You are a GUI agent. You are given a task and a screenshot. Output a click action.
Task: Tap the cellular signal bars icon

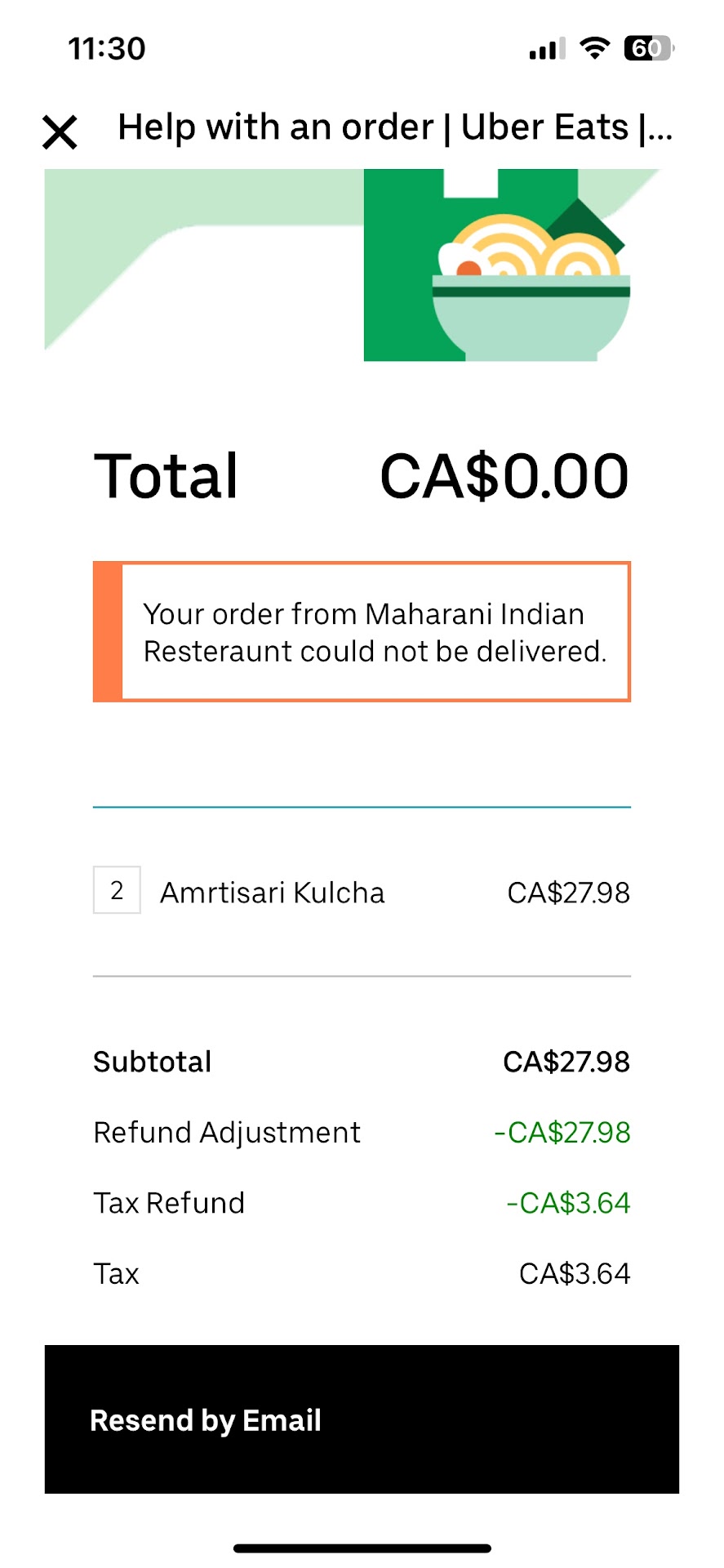[547, 50]
